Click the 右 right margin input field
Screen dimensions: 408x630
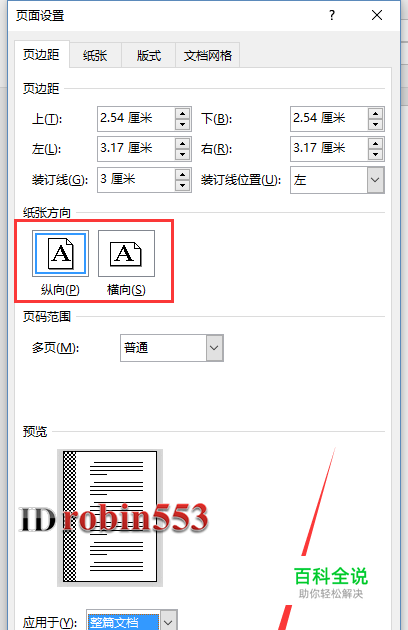click(x=329, y=149)
